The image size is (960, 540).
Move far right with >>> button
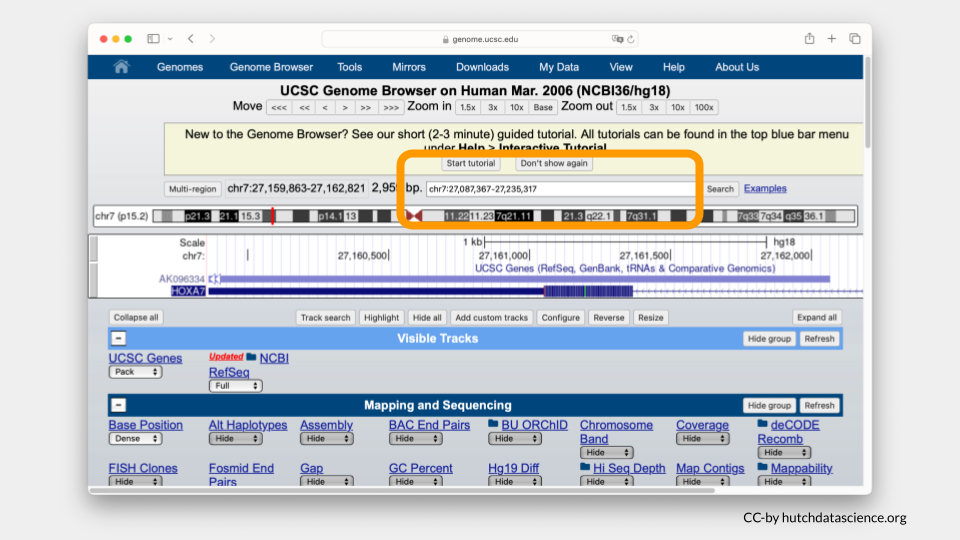click(x=391, y=107)
